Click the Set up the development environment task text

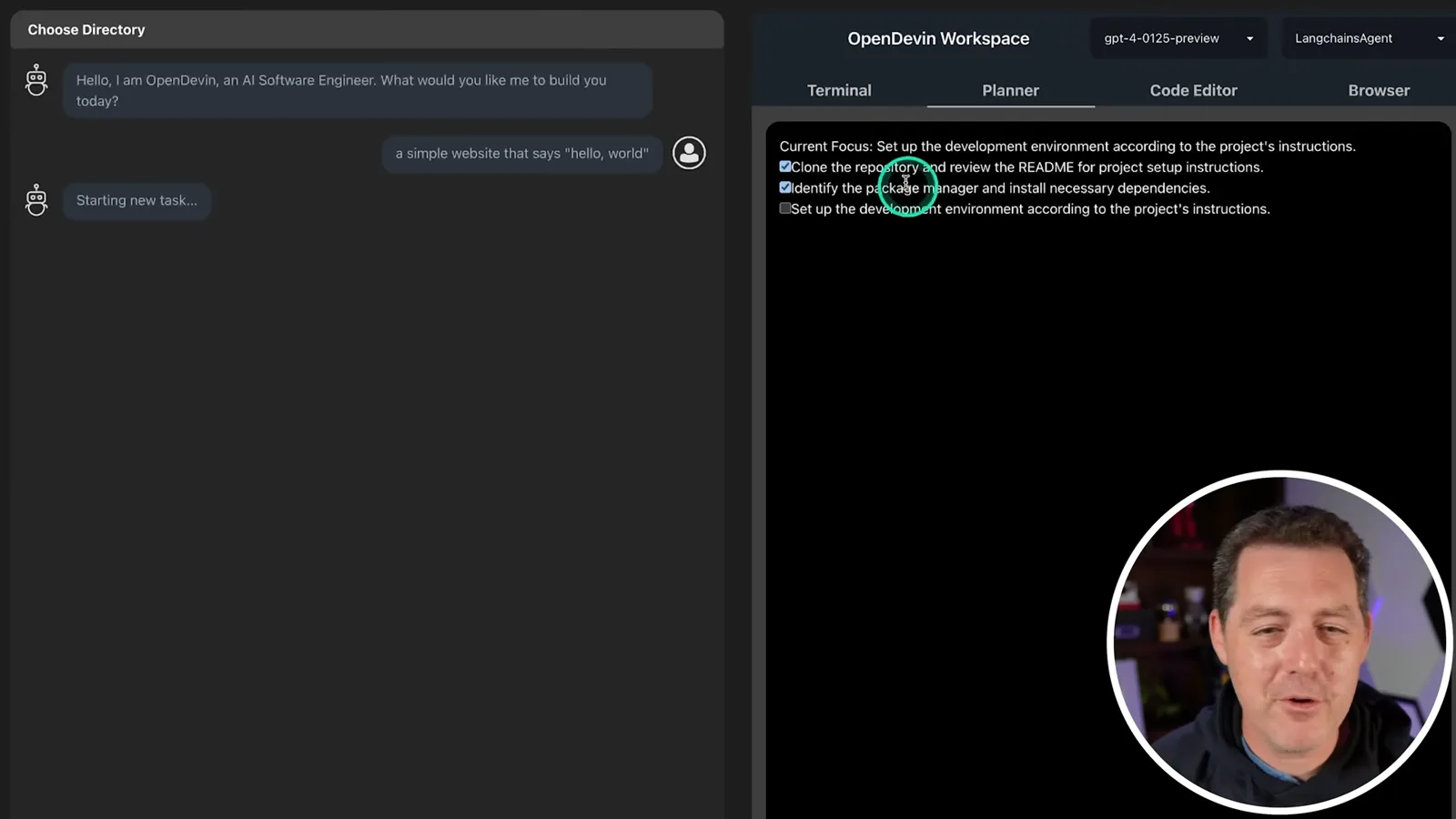(x=1030, y=208)
